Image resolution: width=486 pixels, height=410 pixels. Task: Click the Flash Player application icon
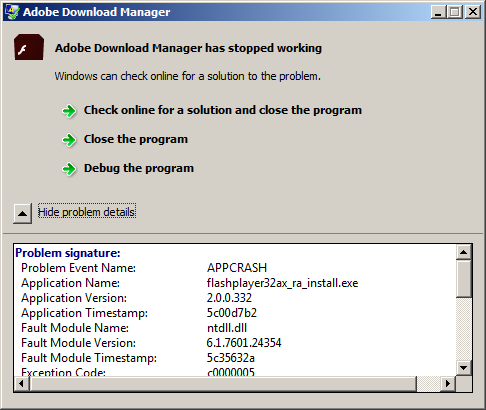[x=29, y=47]
